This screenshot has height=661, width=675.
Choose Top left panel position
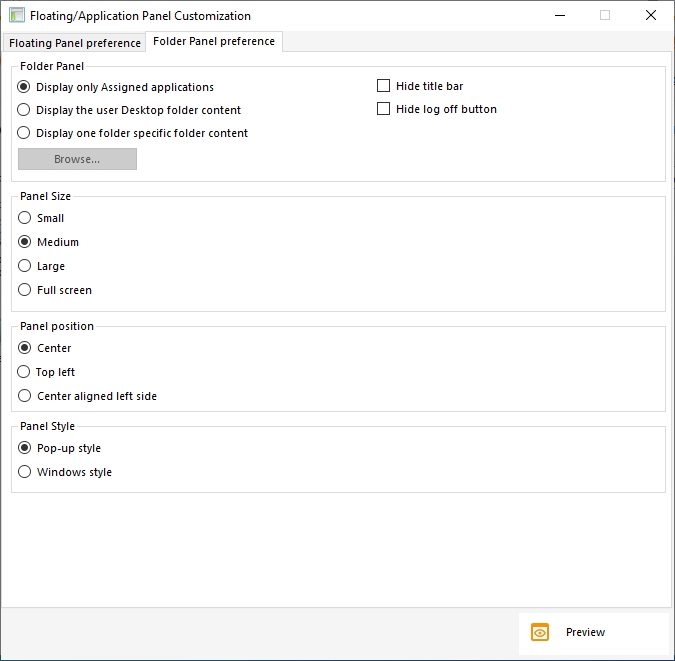coord(25,372)
